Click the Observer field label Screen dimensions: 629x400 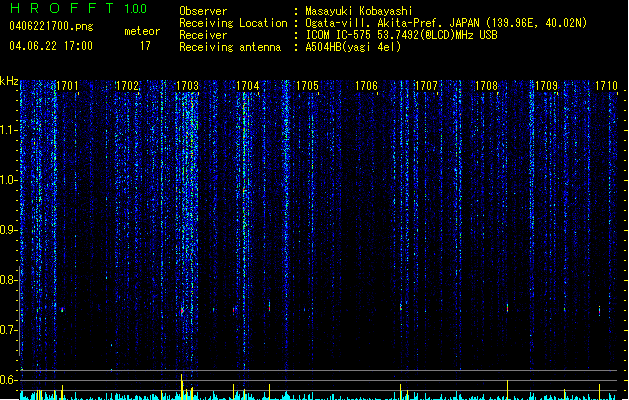click(x=203, y=11)
